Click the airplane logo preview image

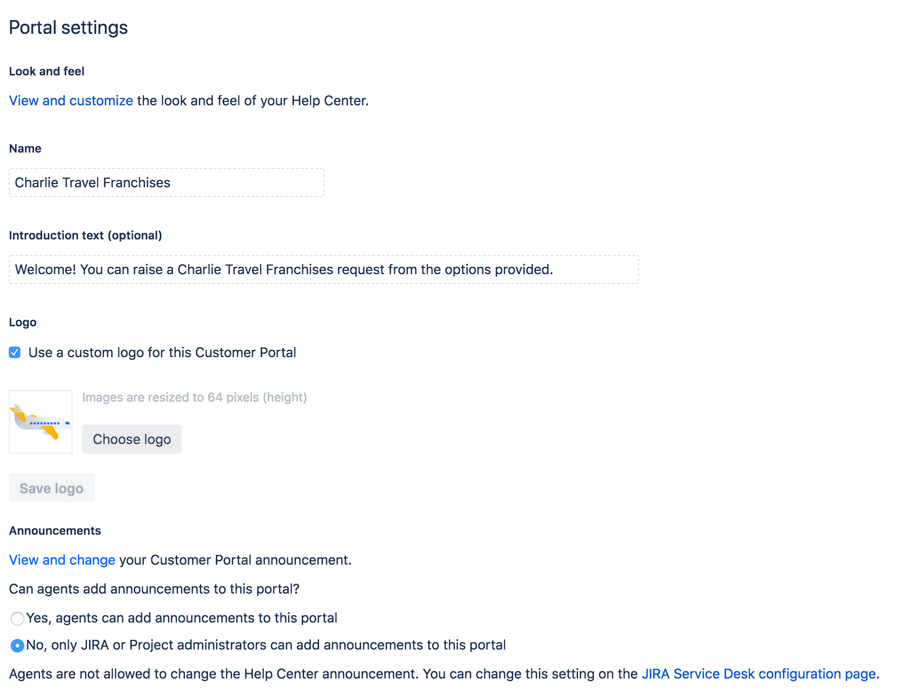coord(41,422)
